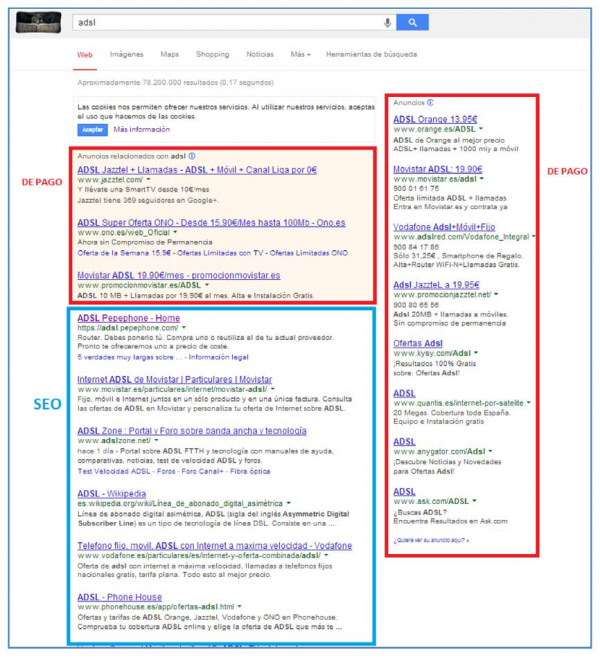The width and height of the screenshot is (600, 664).
Task: Open the ADSL Orange 13.95€ ad
Action: [435, 119]
